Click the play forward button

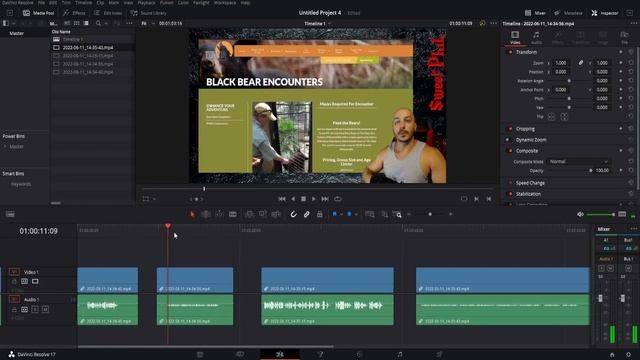(x=313, y=199)
